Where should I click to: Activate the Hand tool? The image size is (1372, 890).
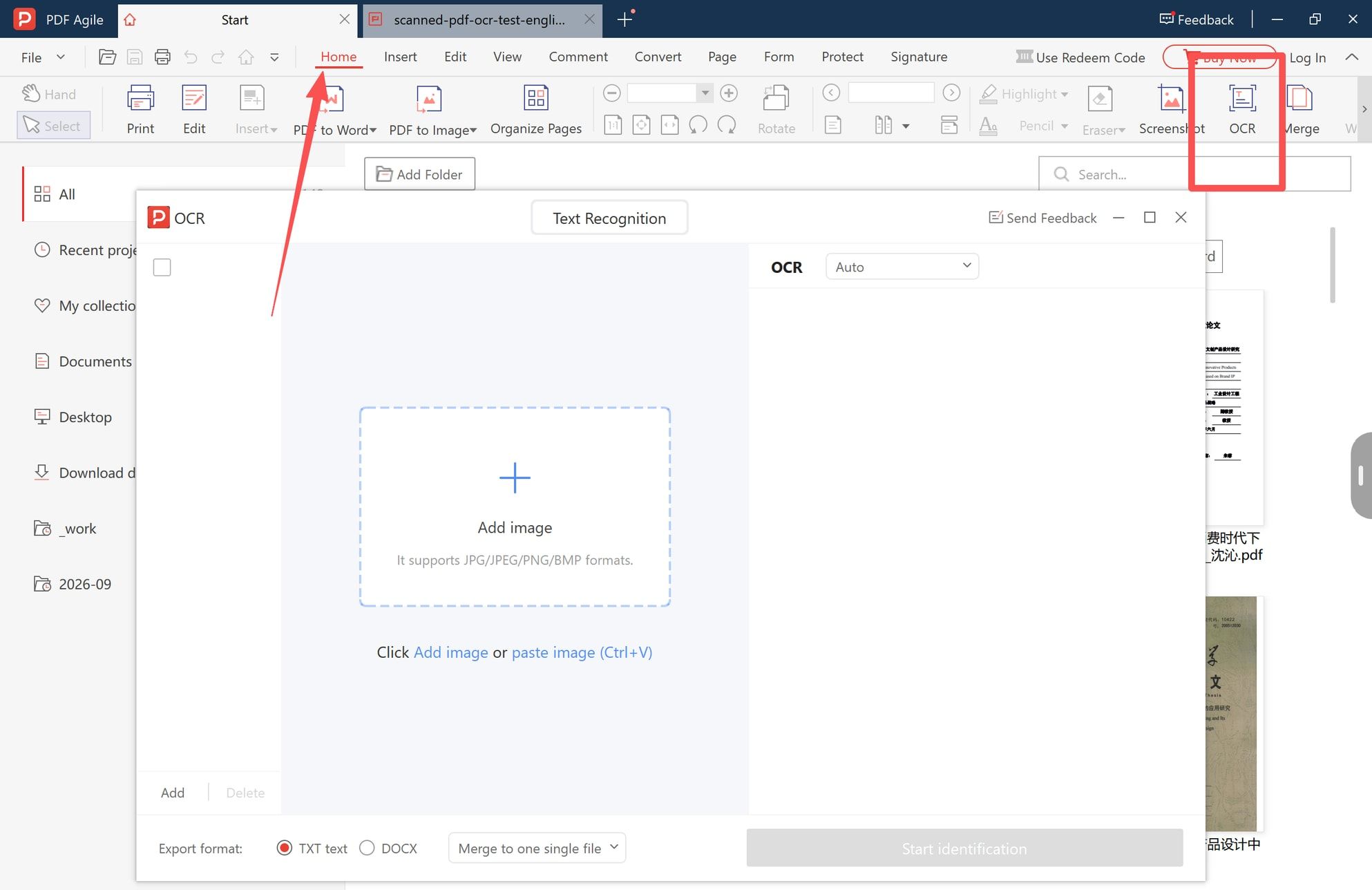point(50,94)
